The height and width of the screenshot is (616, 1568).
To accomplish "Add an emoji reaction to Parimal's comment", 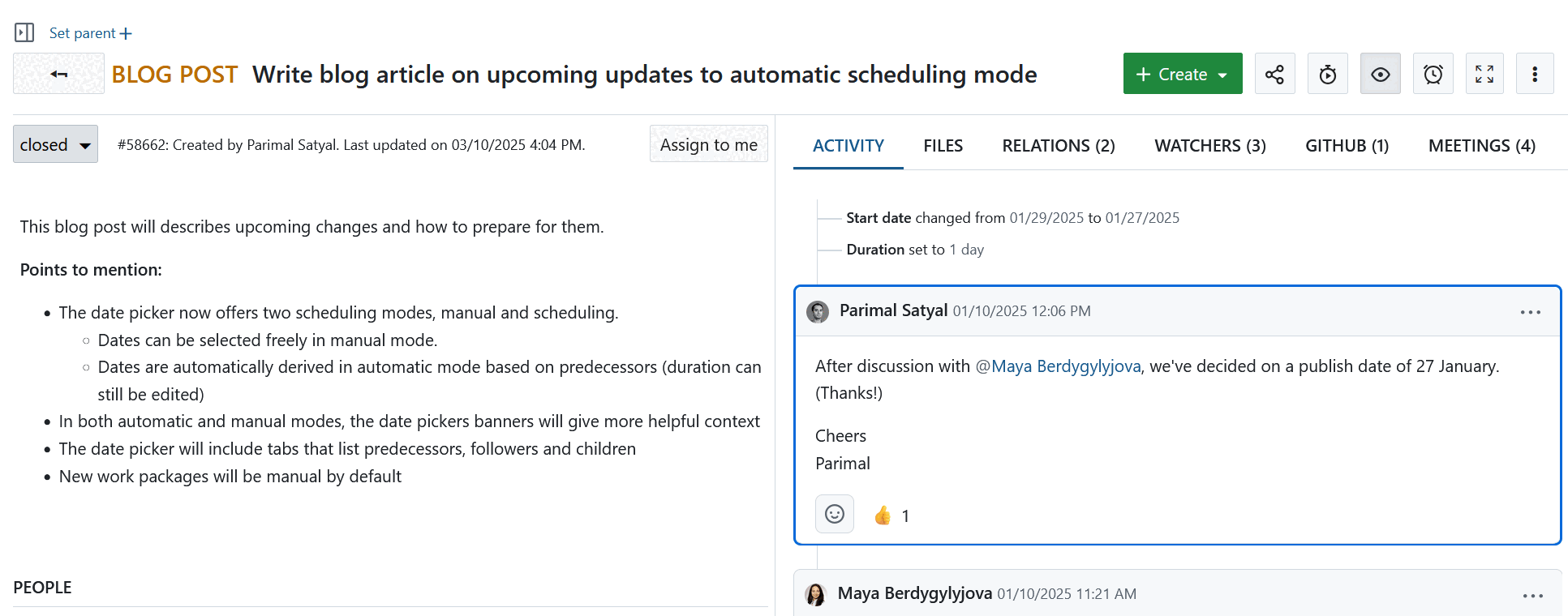I will [834, 514].
